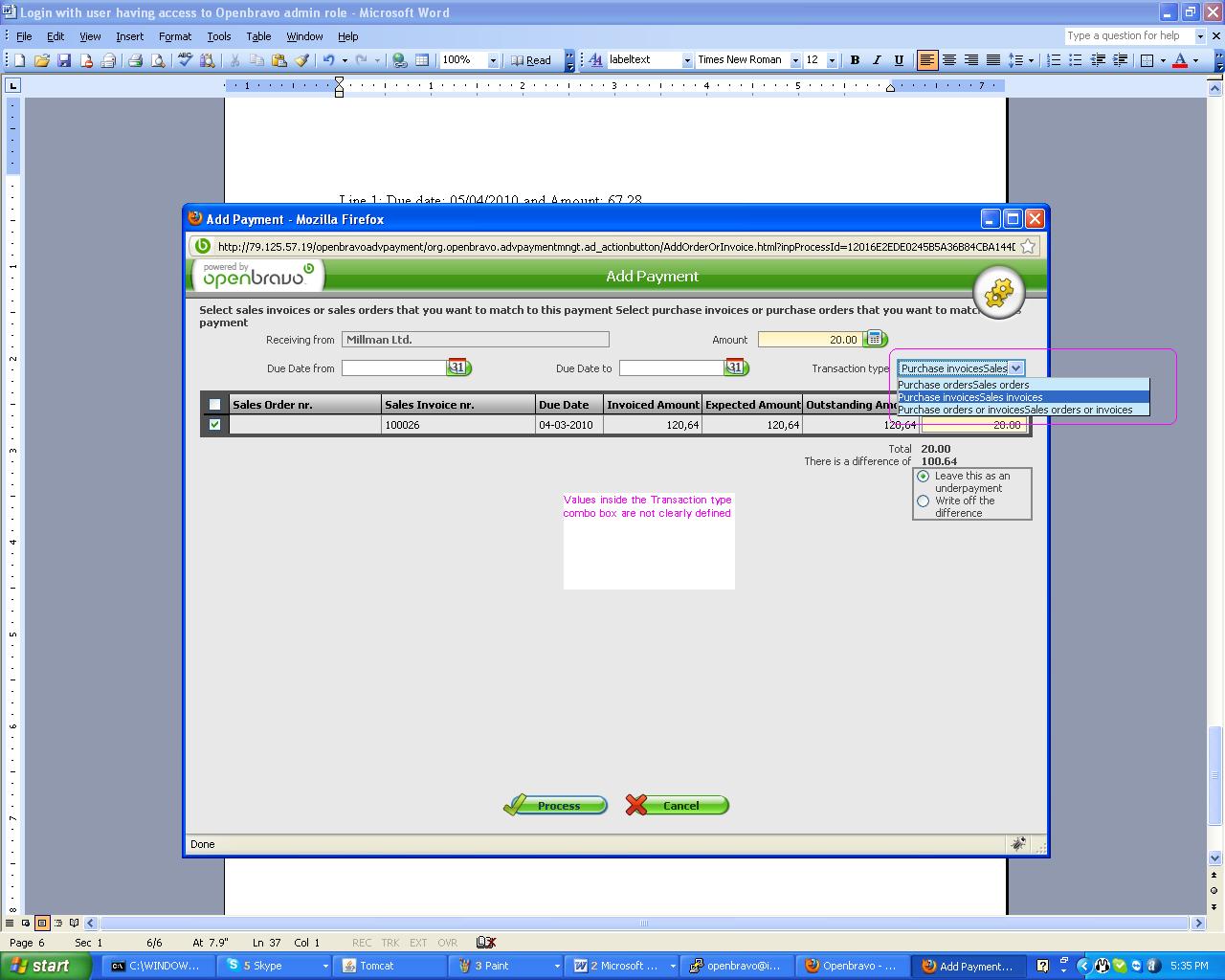Select 'Write off the difference' radio button

(924, 501)
